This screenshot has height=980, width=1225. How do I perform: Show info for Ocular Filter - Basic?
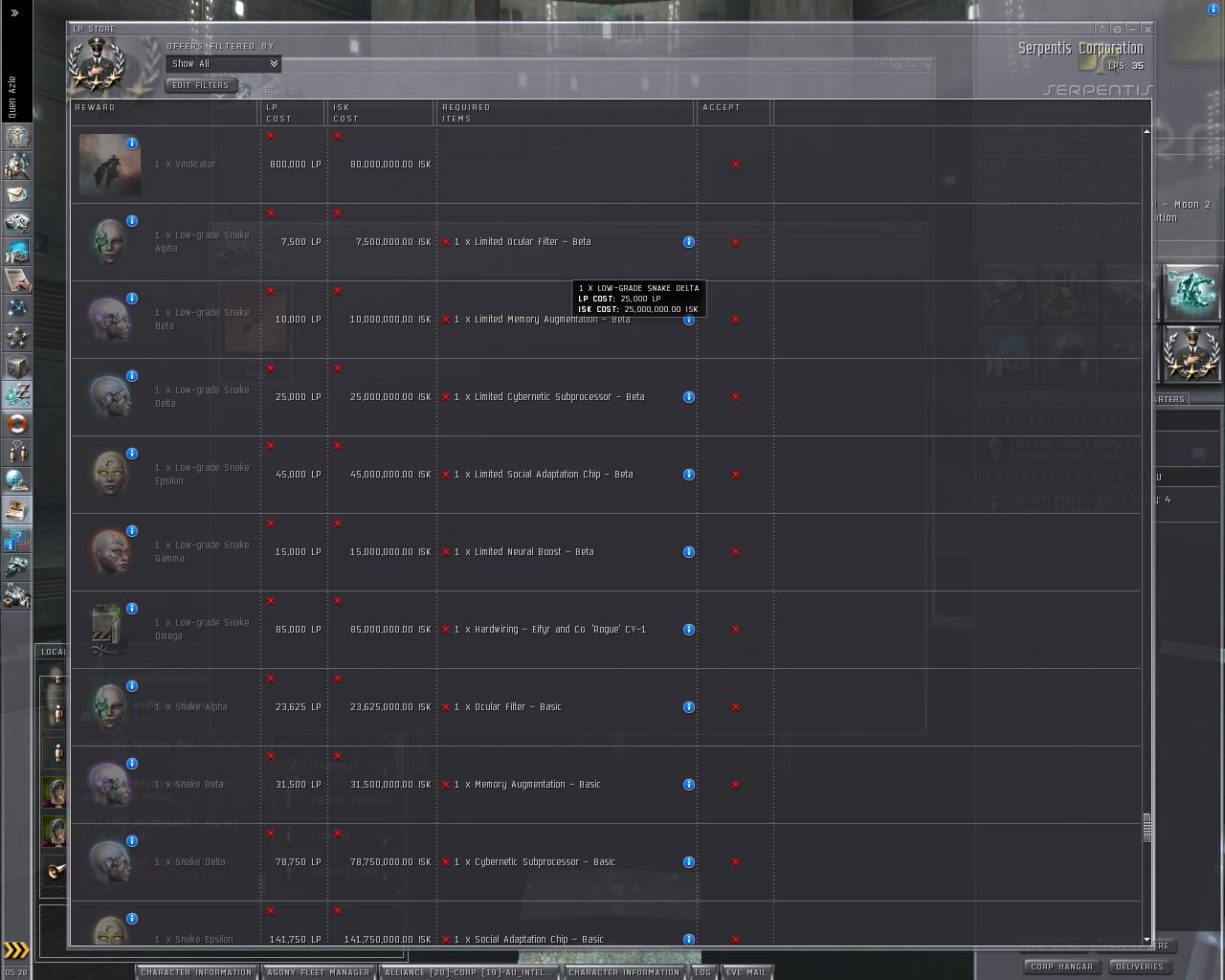(688, 707)
